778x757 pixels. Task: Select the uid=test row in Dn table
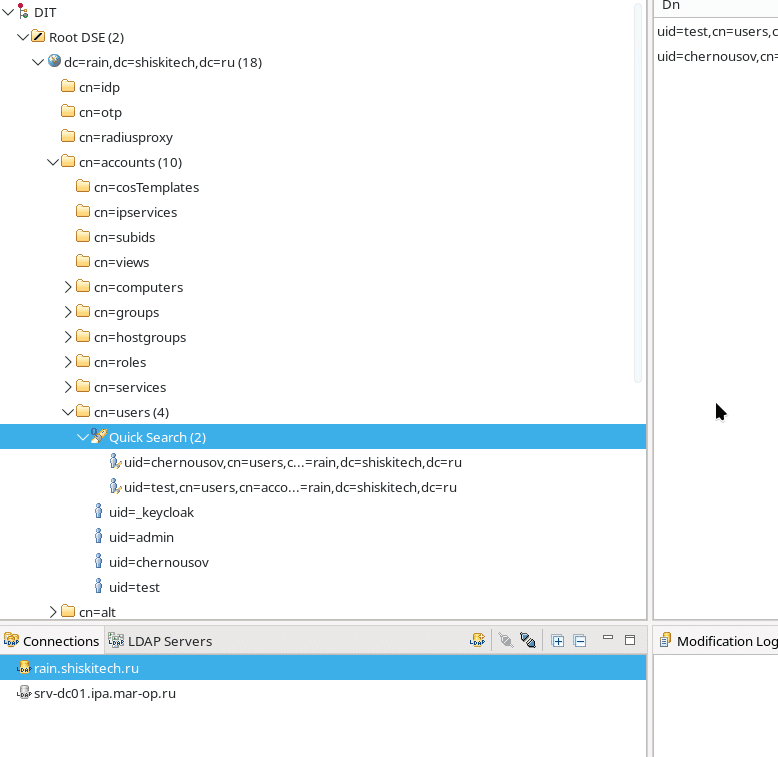[715, 31]
